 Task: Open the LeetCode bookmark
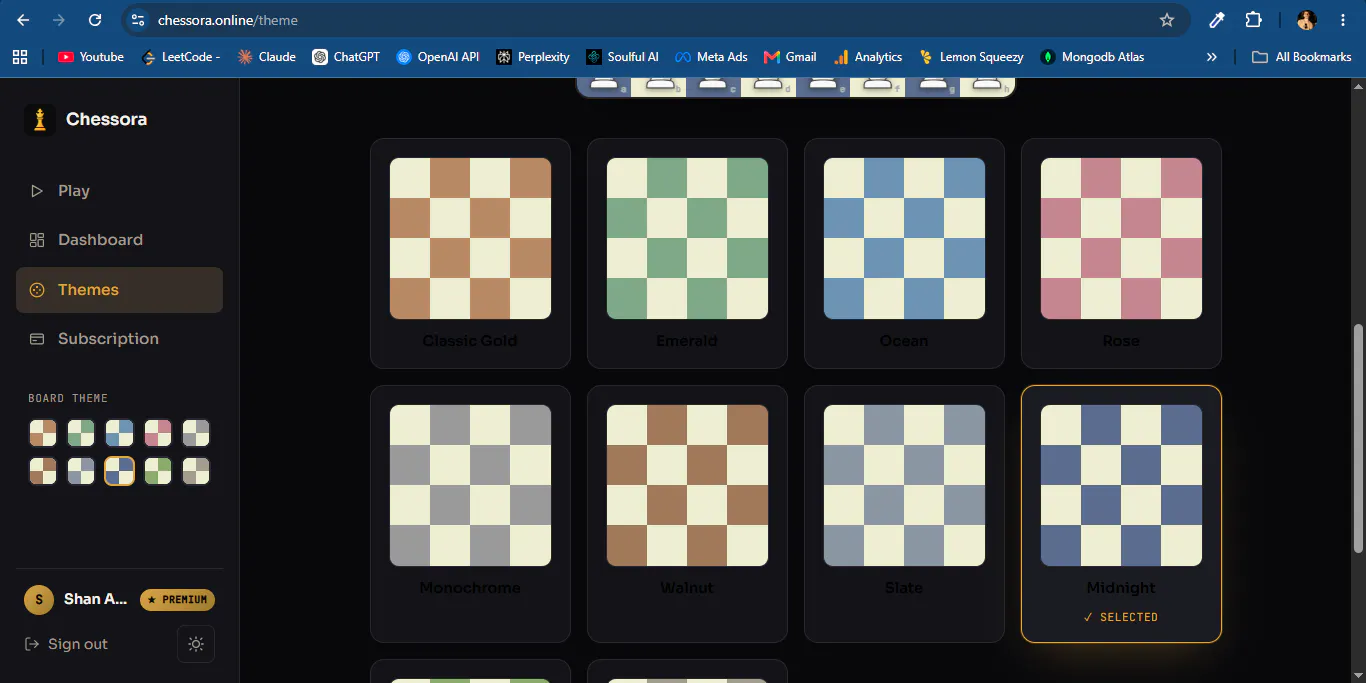[181, 57]
